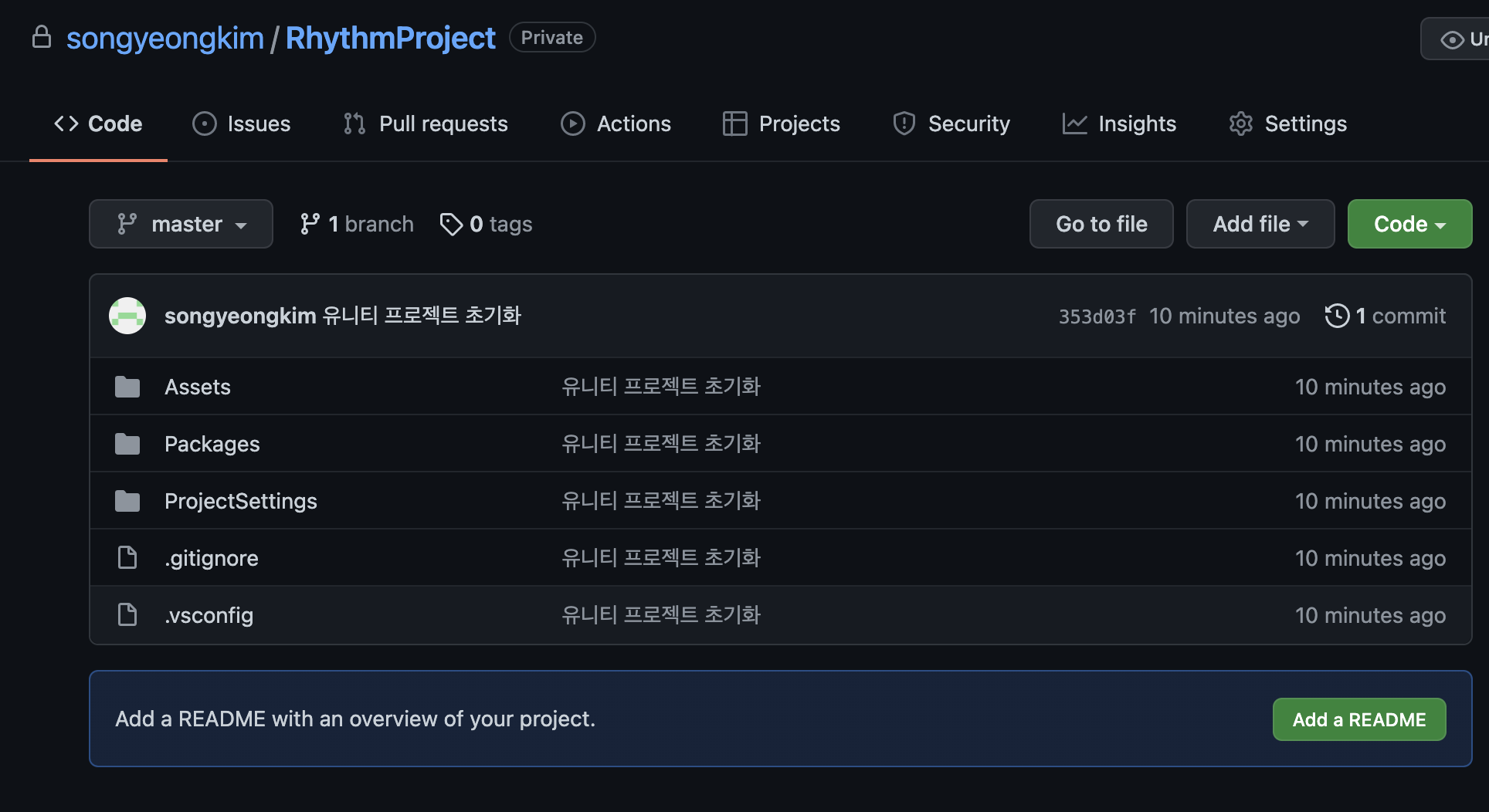This screenshot has height=812, width=1489.
Task: Open the Packages folder
Action: point(212,444)
